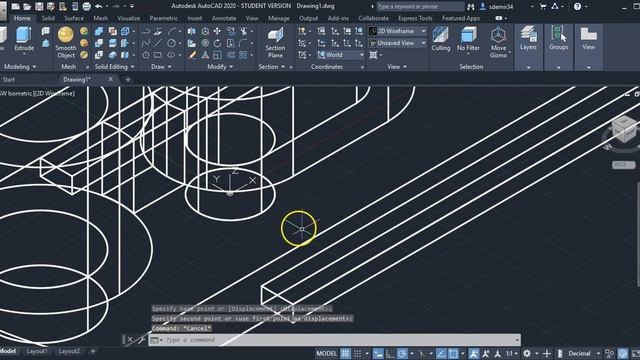The height and width of the screenshot is (360, 640).
Task: Toggle object snap tracking in status bar
Action: click(x=441, y=353)
